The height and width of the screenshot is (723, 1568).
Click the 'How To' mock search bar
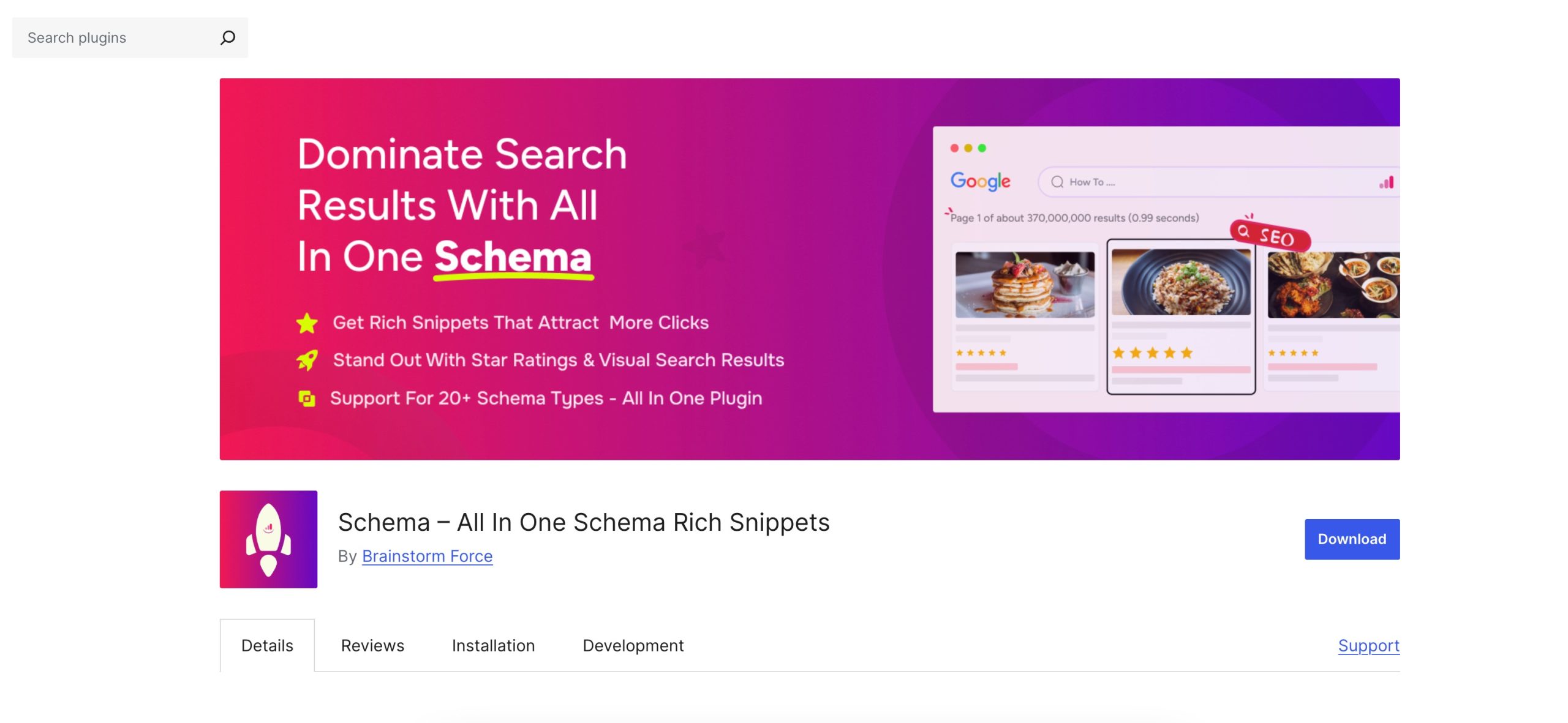[x=1213, y=182]
